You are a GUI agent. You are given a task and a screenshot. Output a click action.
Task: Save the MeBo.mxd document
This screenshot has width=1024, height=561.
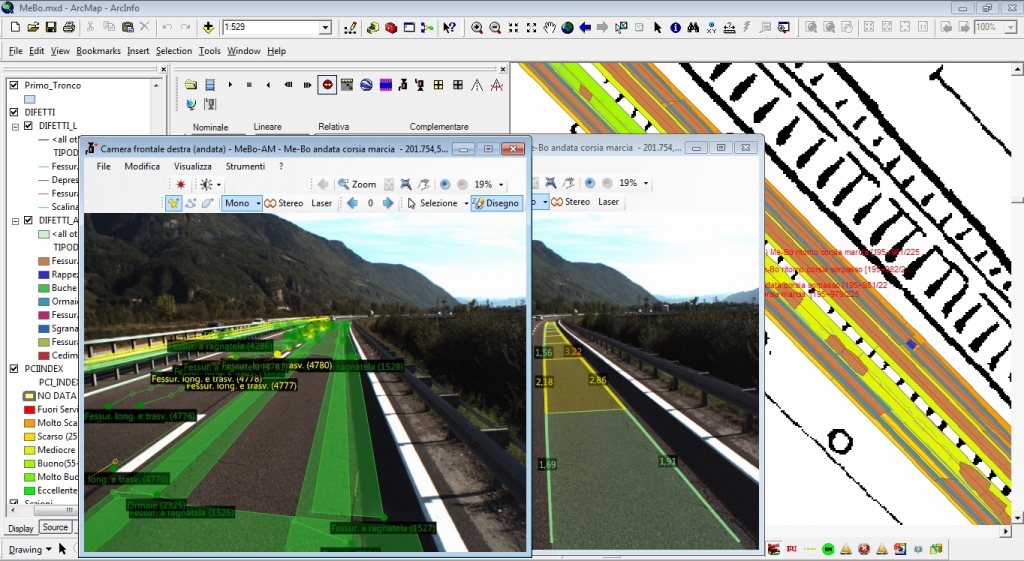50,27
